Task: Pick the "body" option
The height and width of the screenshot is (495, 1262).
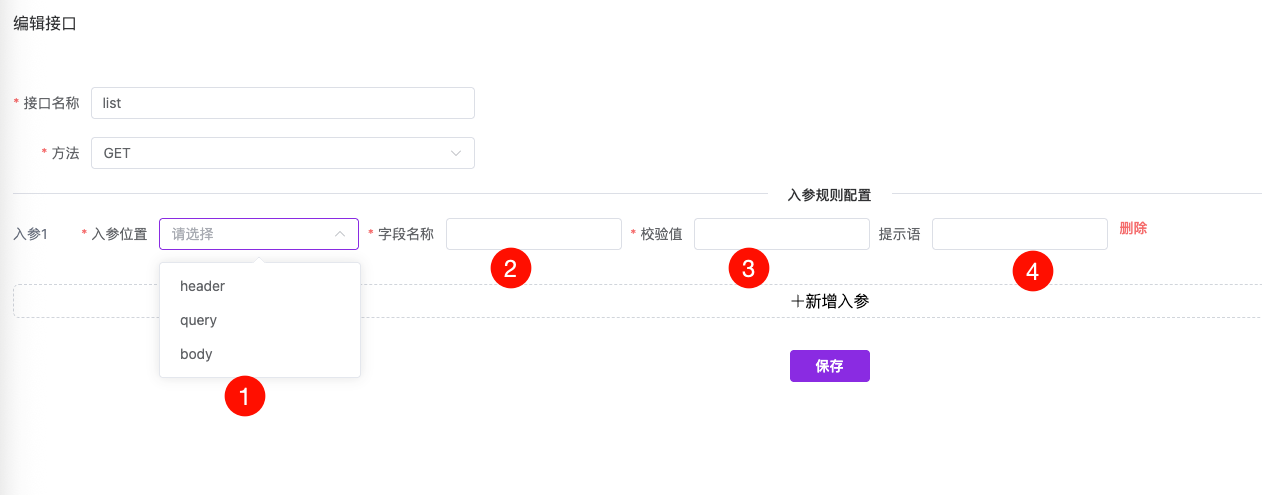Action: point(197,354)
